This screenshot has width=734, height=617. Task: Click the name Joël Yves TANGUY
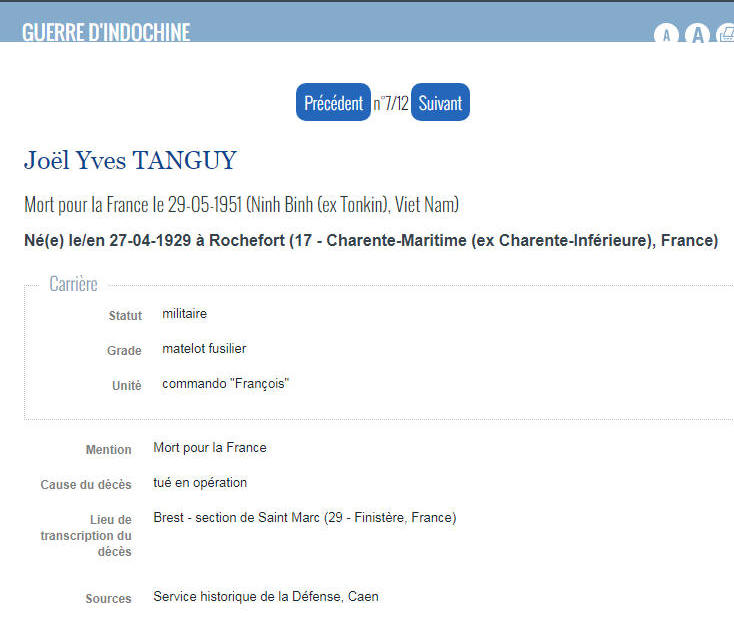click(x=130, y=161)
